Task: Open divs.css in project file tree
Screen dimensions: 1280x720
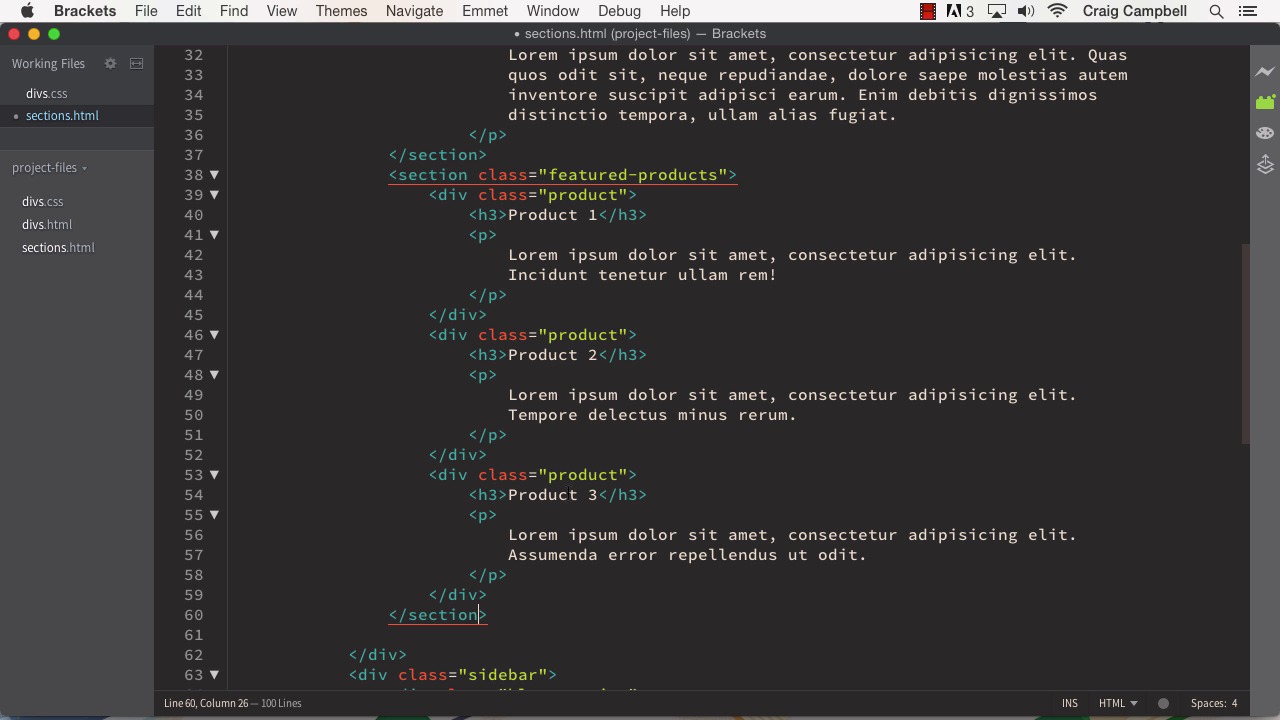Action: click(x=42, y=202)
